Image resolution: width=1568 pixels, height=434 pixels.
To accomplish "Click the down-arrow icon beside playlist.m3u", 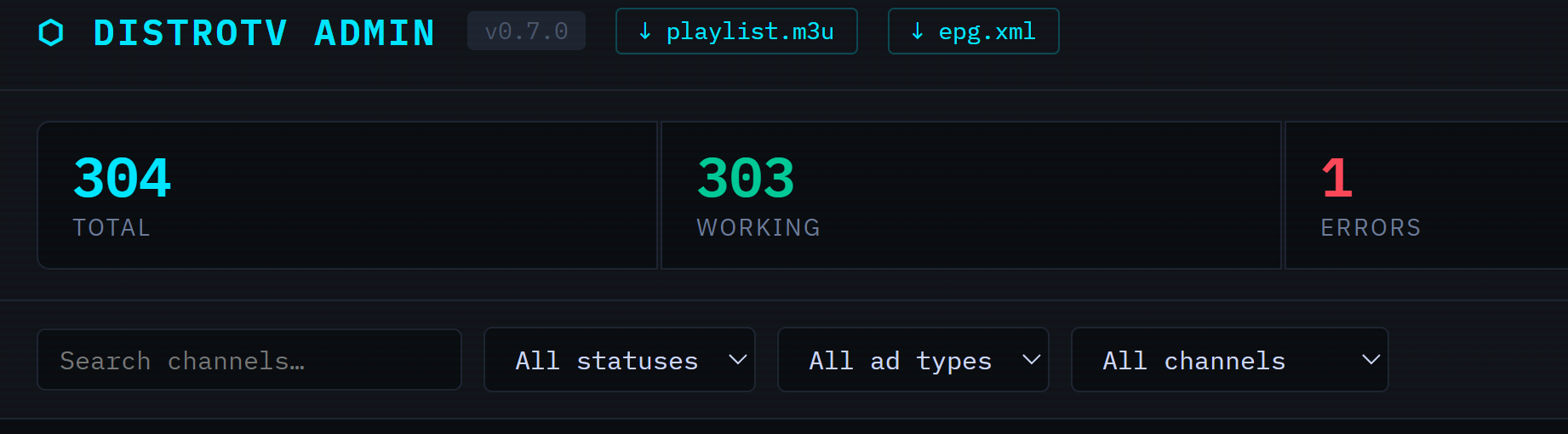I will pos(645,31).
